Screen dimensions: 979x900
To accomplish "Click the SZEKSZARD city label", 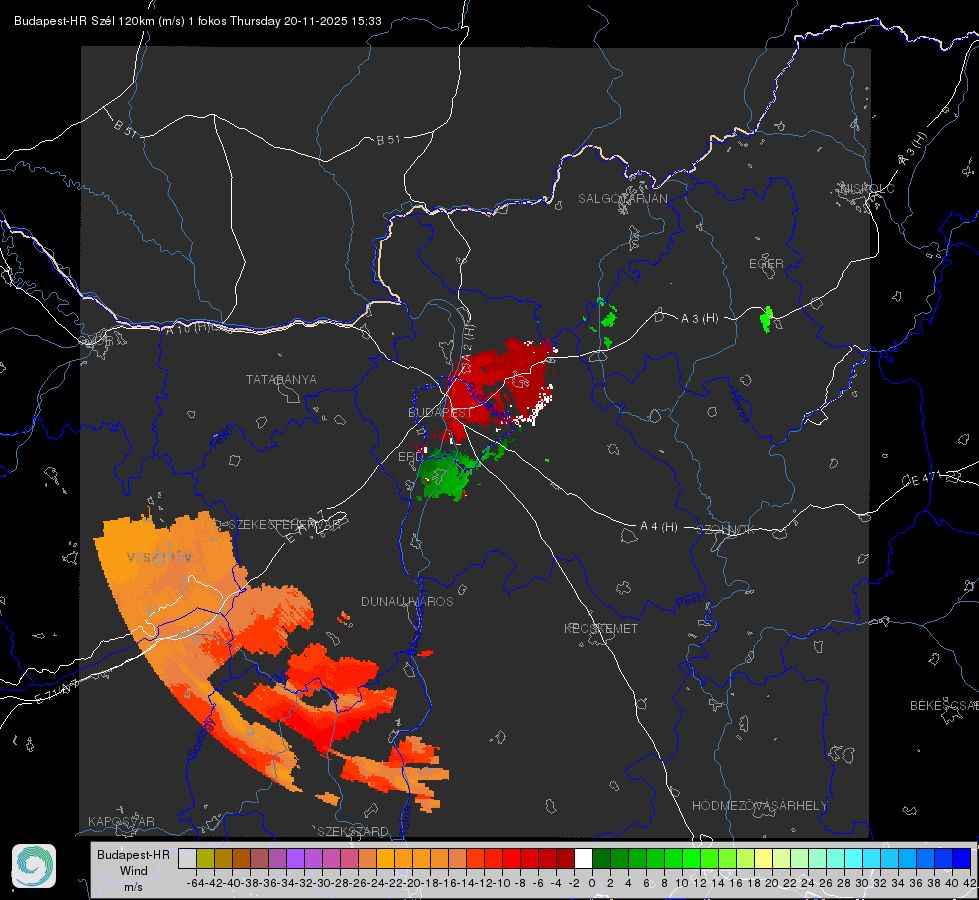I will (353, 831).
